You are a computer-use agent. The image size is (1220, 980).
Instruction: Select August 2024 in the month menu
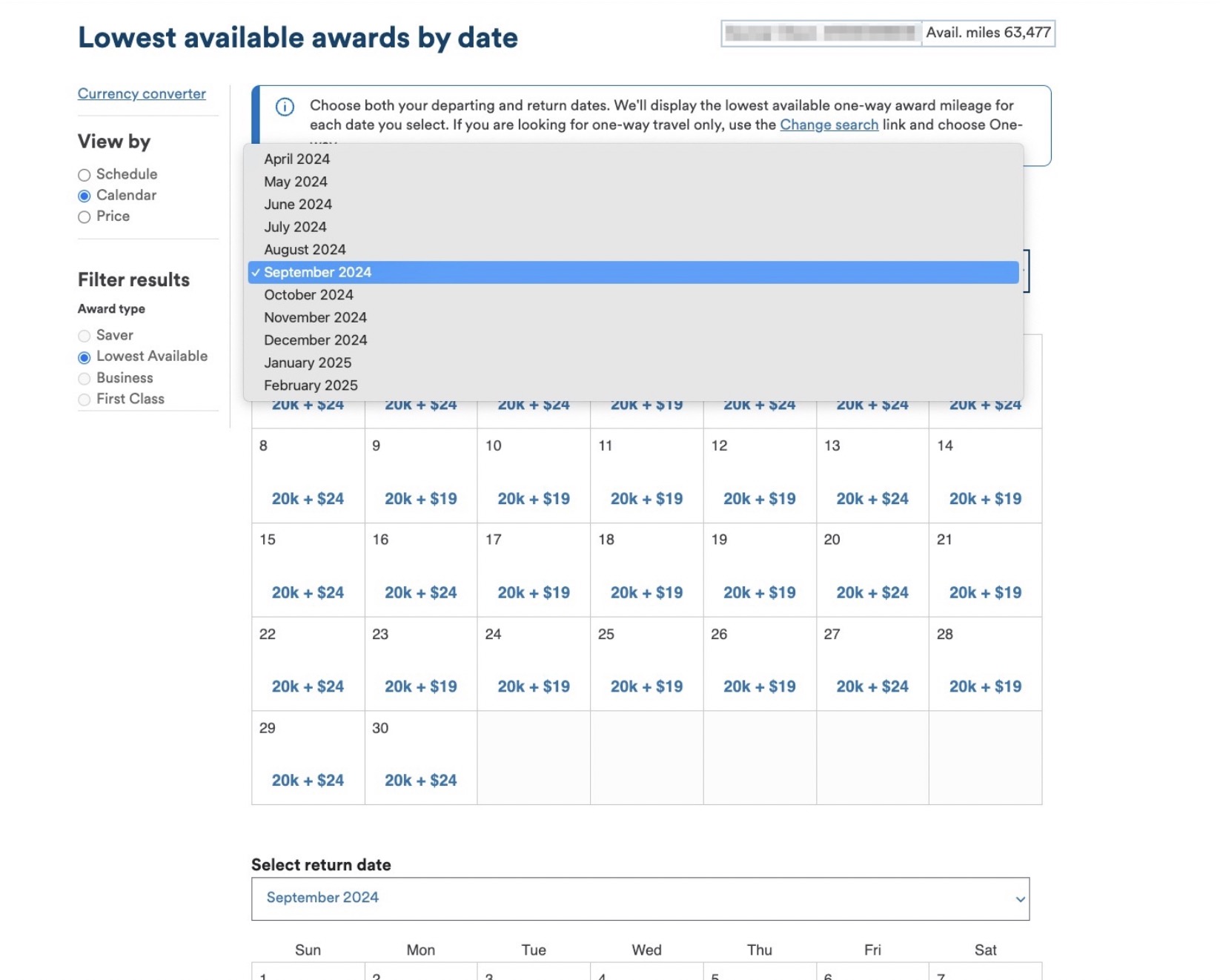304,250
